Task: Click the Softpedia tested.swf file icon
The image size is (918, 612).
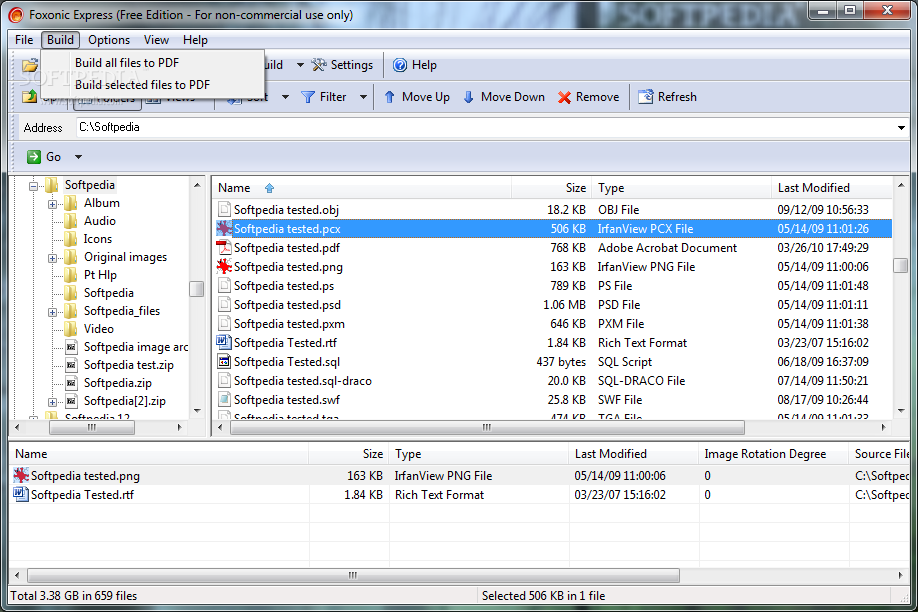Action: click(224, 399)
